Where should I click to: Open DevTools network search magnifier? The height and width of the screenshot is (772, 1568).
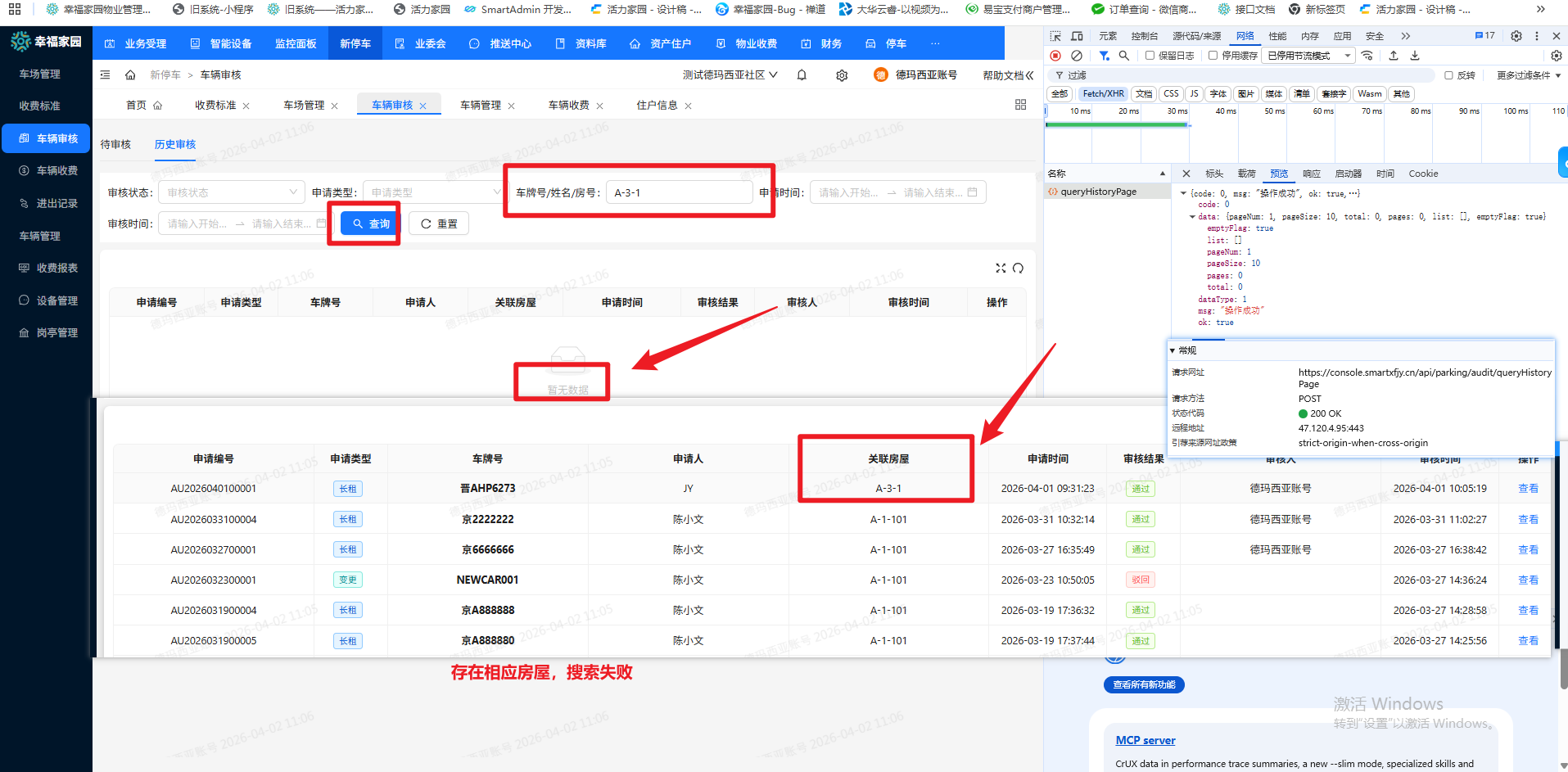(x=1124, y=56)
